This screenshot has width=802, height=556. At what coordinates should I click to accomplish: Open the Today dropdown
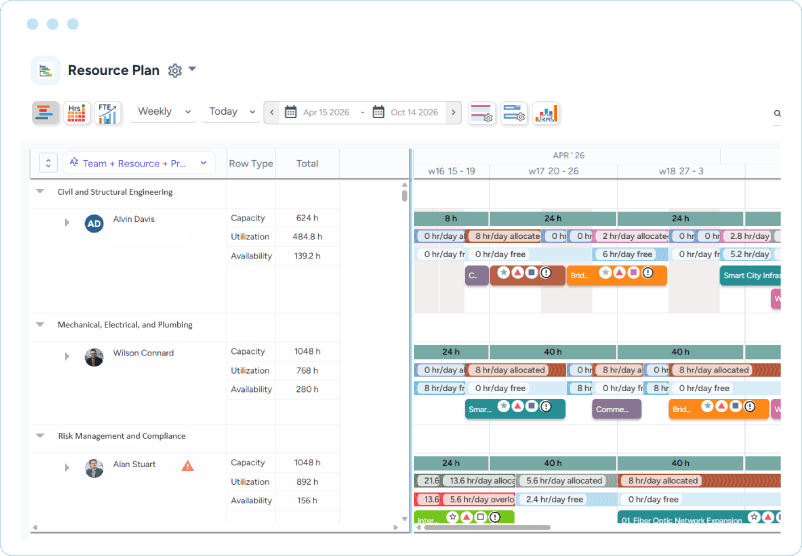click(x=231, y=112)
